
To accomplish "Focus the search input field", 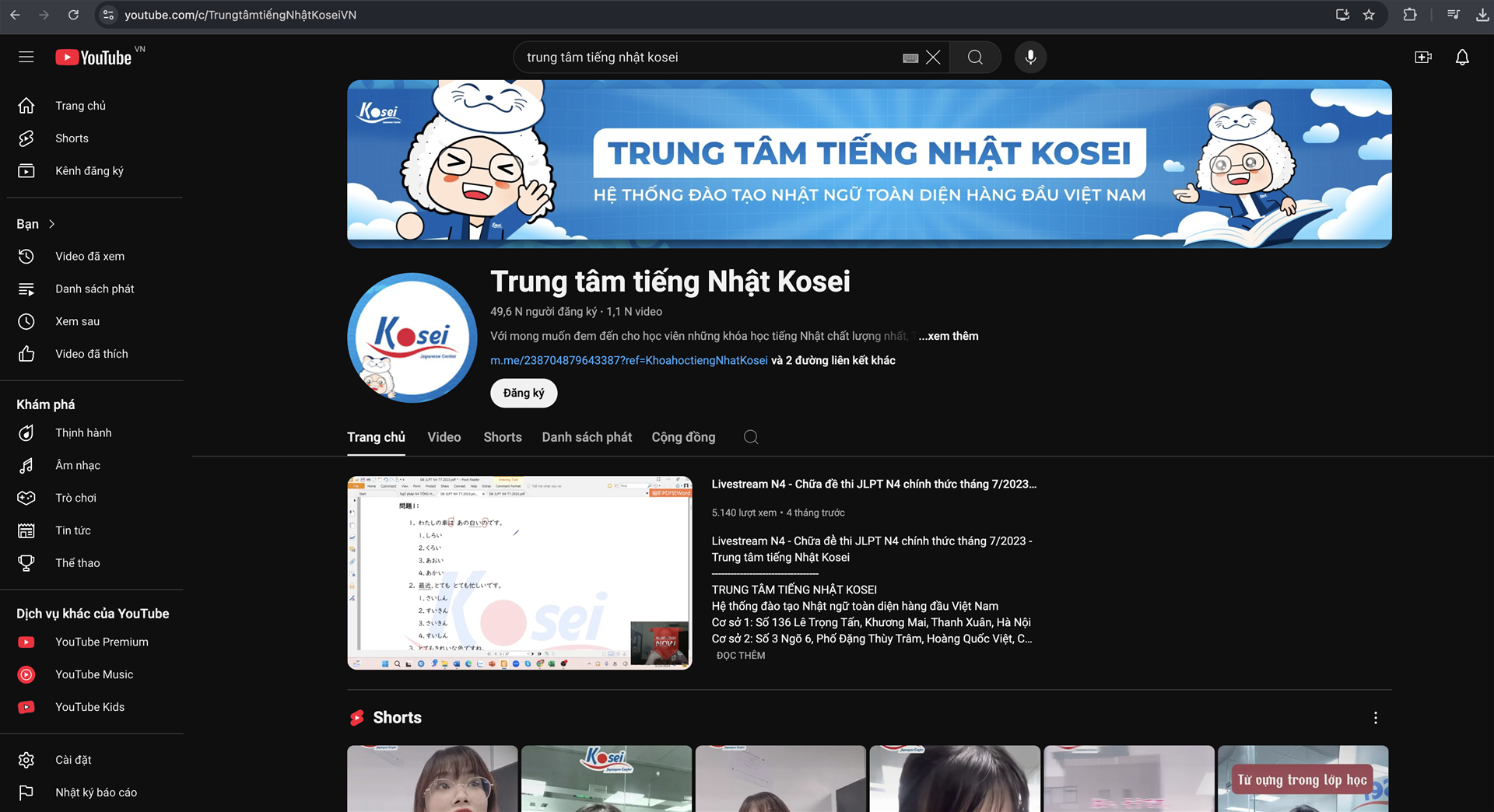I will point(708,58).
